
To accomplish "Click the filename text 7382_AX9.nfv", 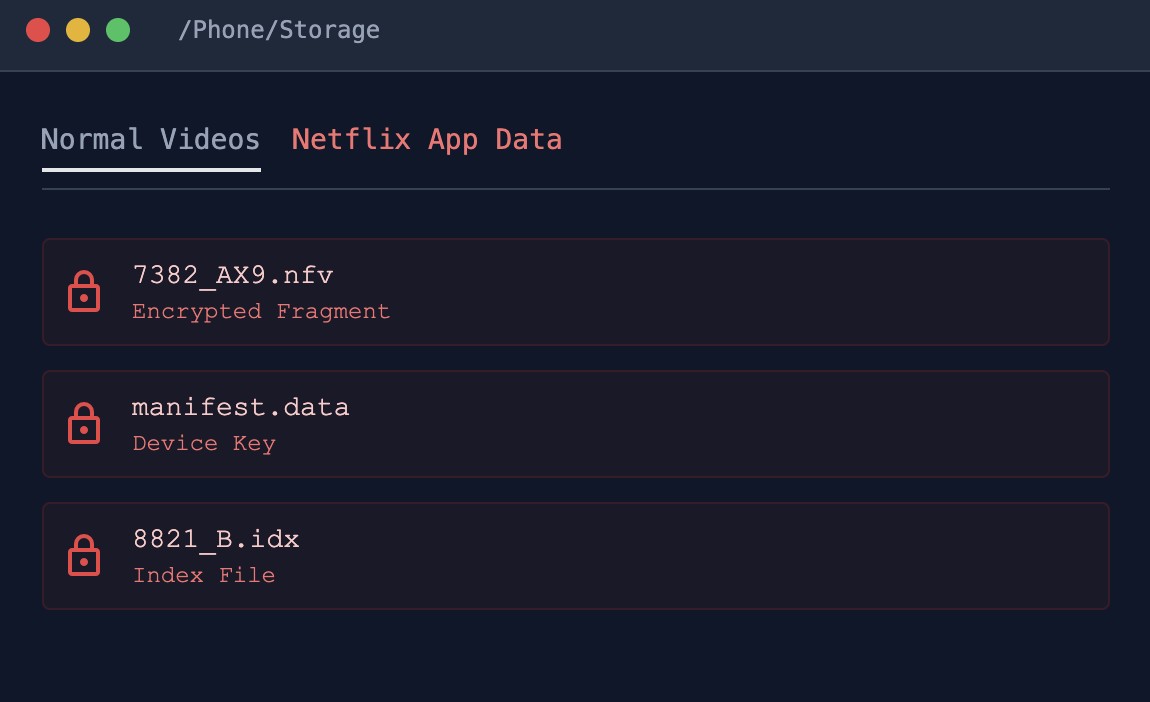I will [233, 275].
